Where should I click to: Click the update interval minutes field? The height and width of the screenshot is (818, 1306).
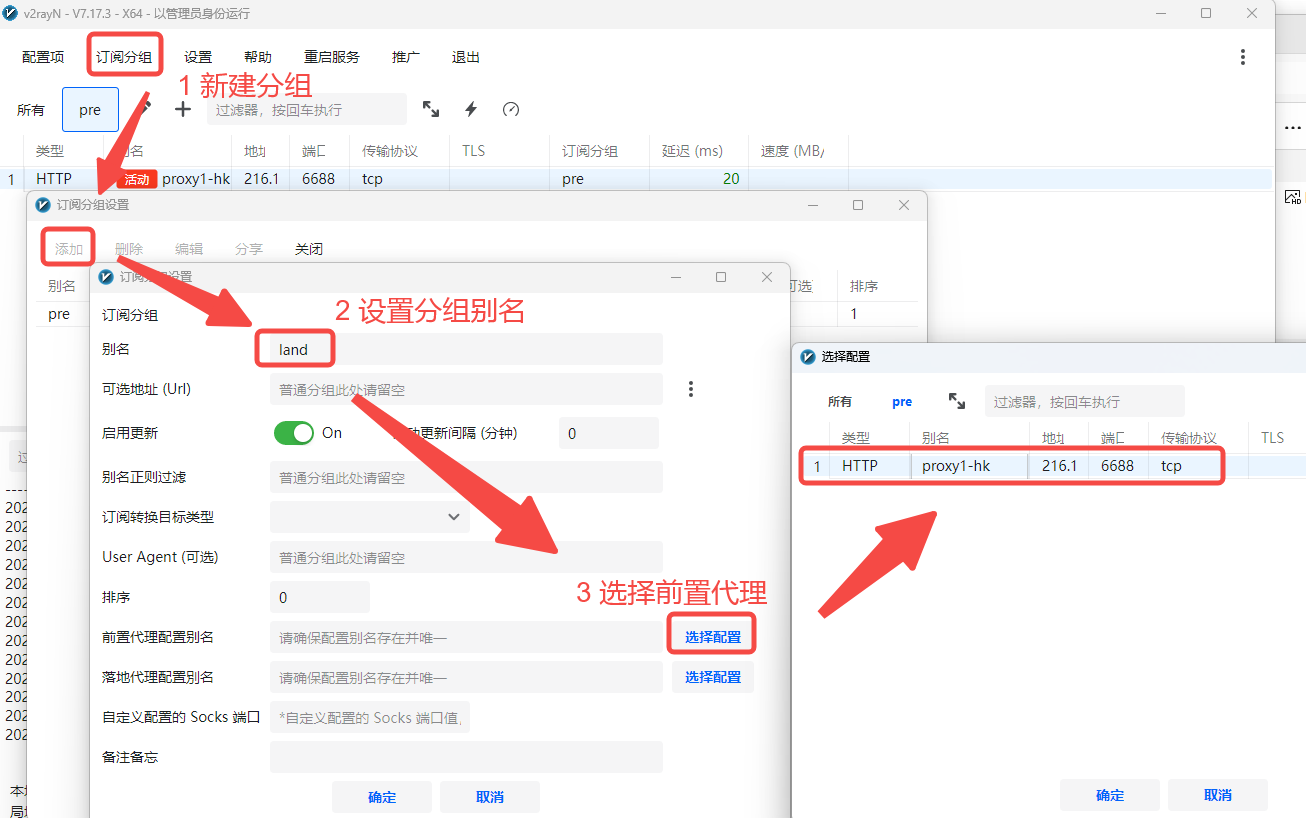tap(609, 433)
